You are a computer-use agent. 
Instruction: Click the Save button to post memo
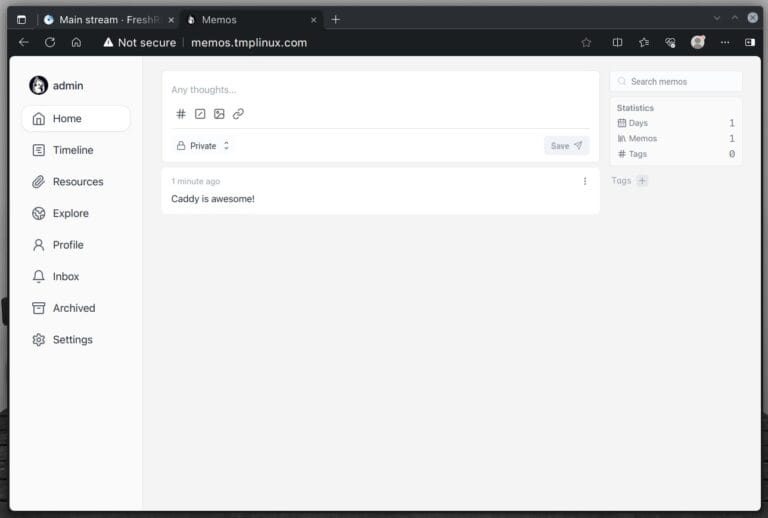566,146
